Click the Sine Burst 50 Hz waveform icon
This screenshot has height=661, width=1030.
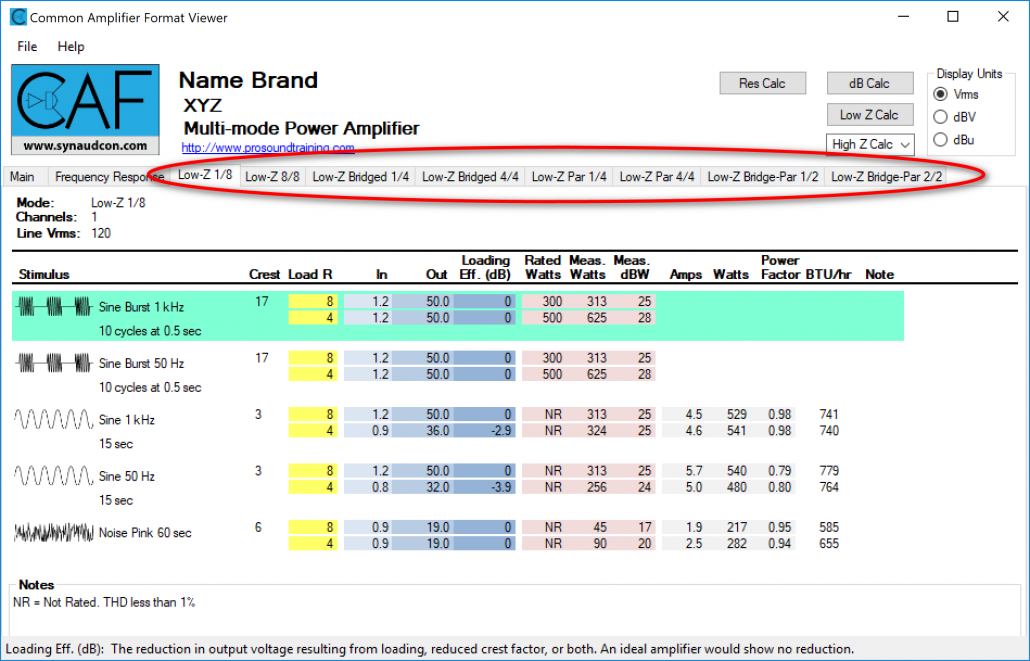(x=54, y=364)
